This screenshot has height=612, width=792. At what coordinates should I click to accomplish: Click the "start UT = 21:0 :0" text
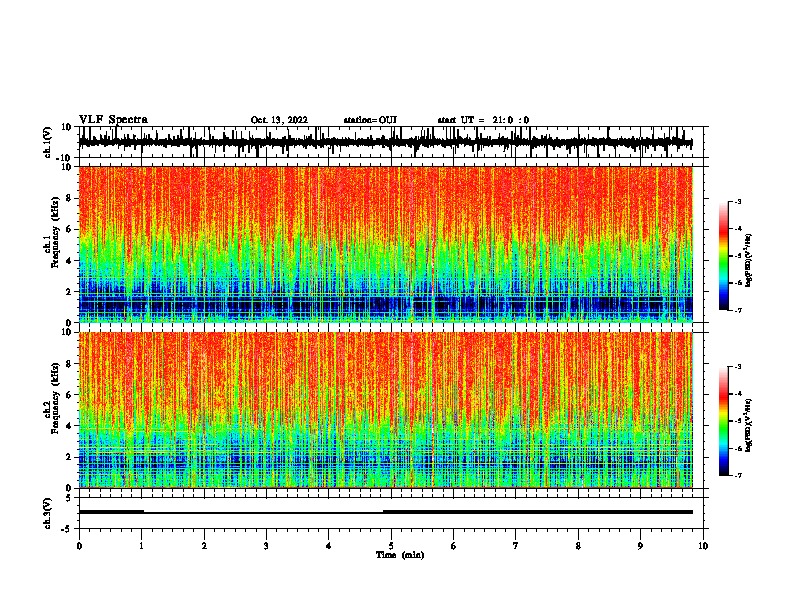[x=483, y=120]
